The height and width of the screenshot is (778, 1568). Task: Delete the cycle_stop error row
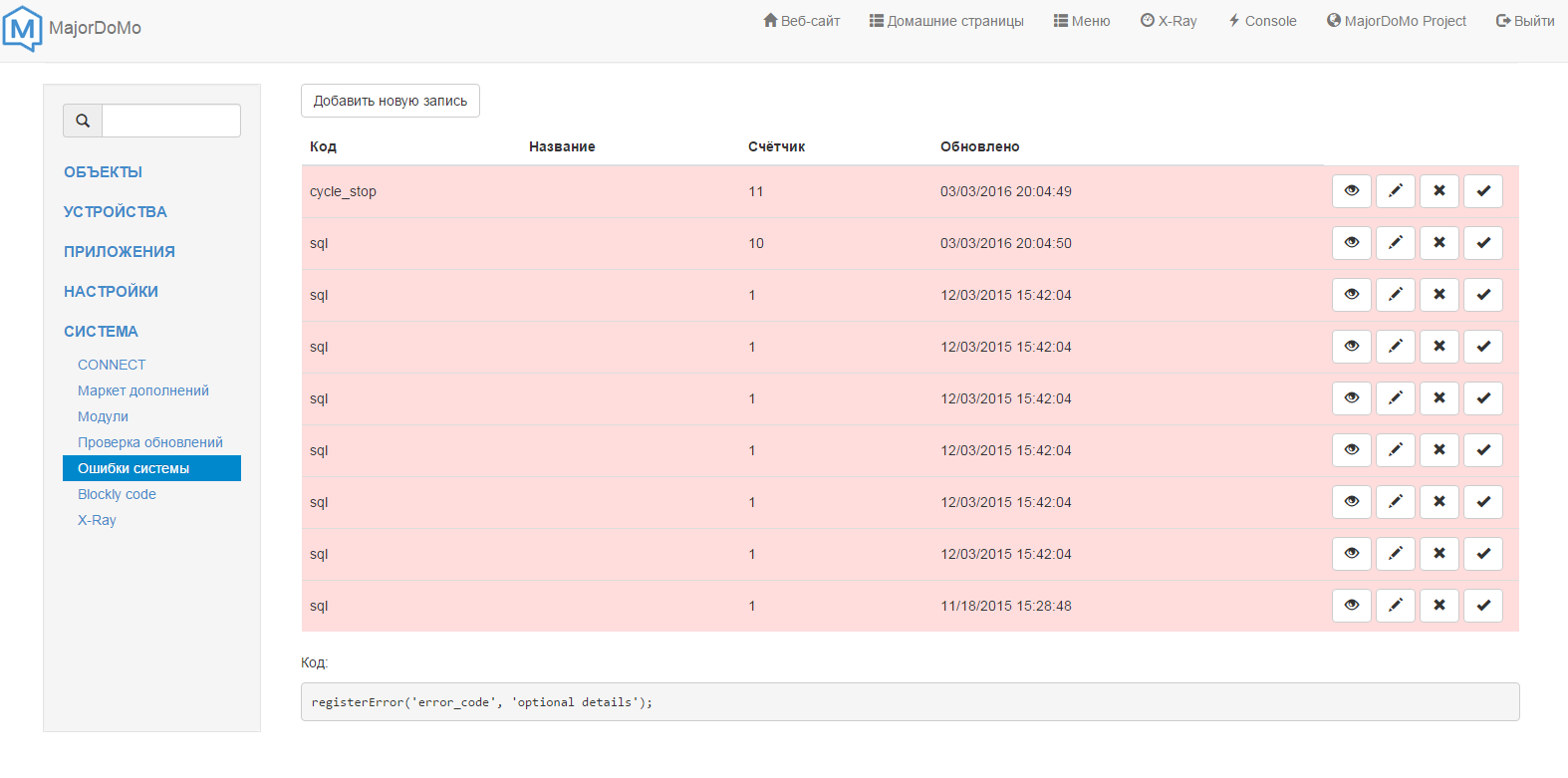point(1438,191)
